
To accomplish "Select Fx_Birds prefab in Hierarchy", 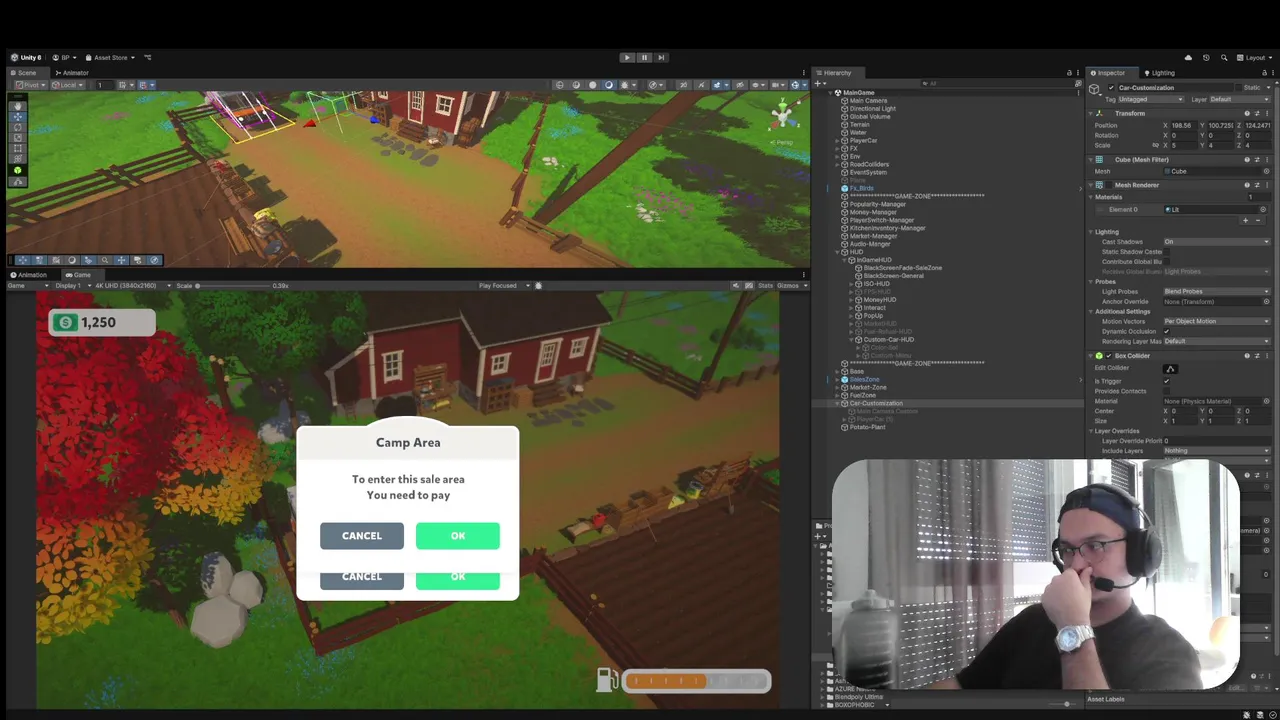I will click(x=861, y=189).
